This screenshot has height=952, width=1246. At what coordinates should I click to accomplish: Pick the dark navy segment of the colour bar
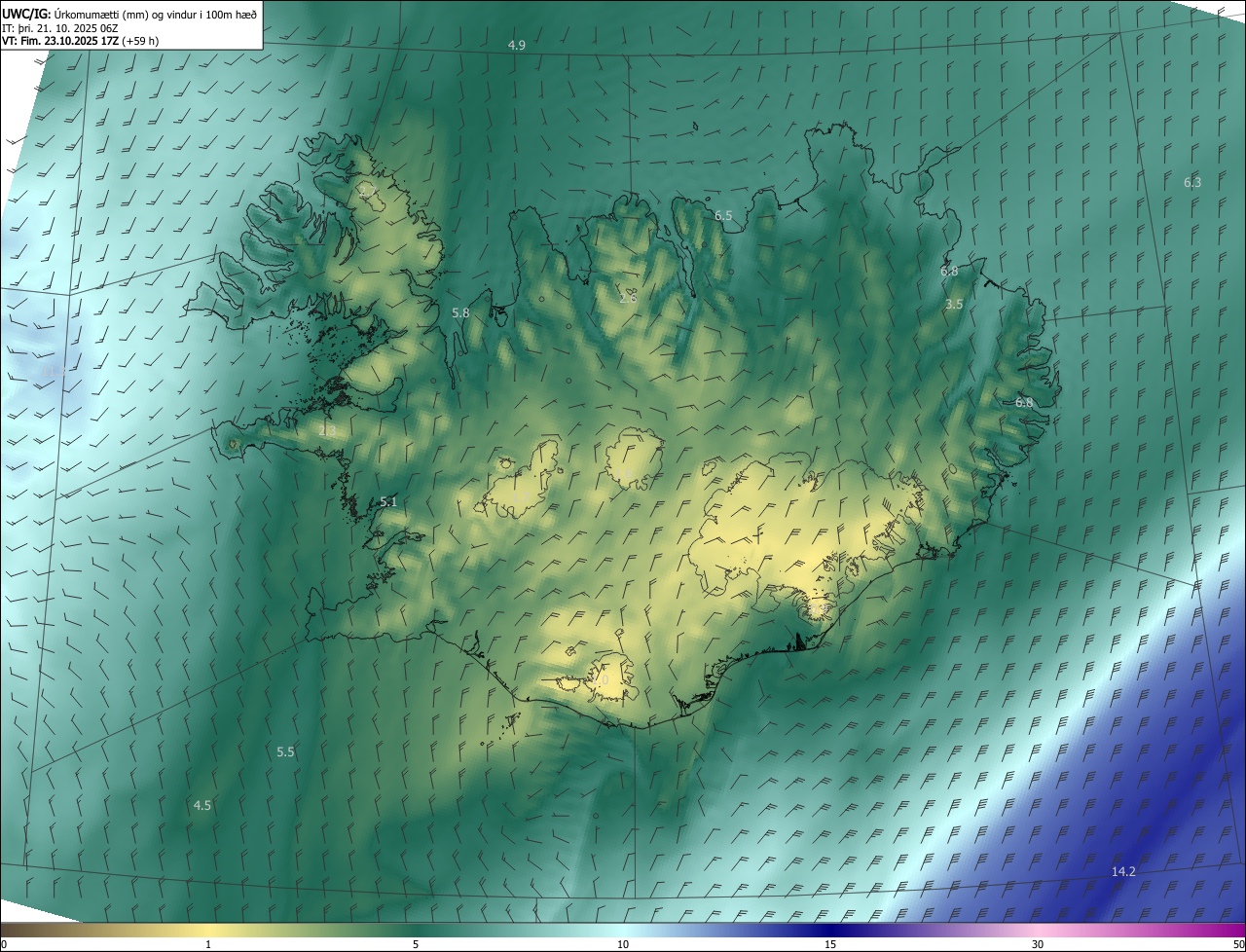coord(830,930)
